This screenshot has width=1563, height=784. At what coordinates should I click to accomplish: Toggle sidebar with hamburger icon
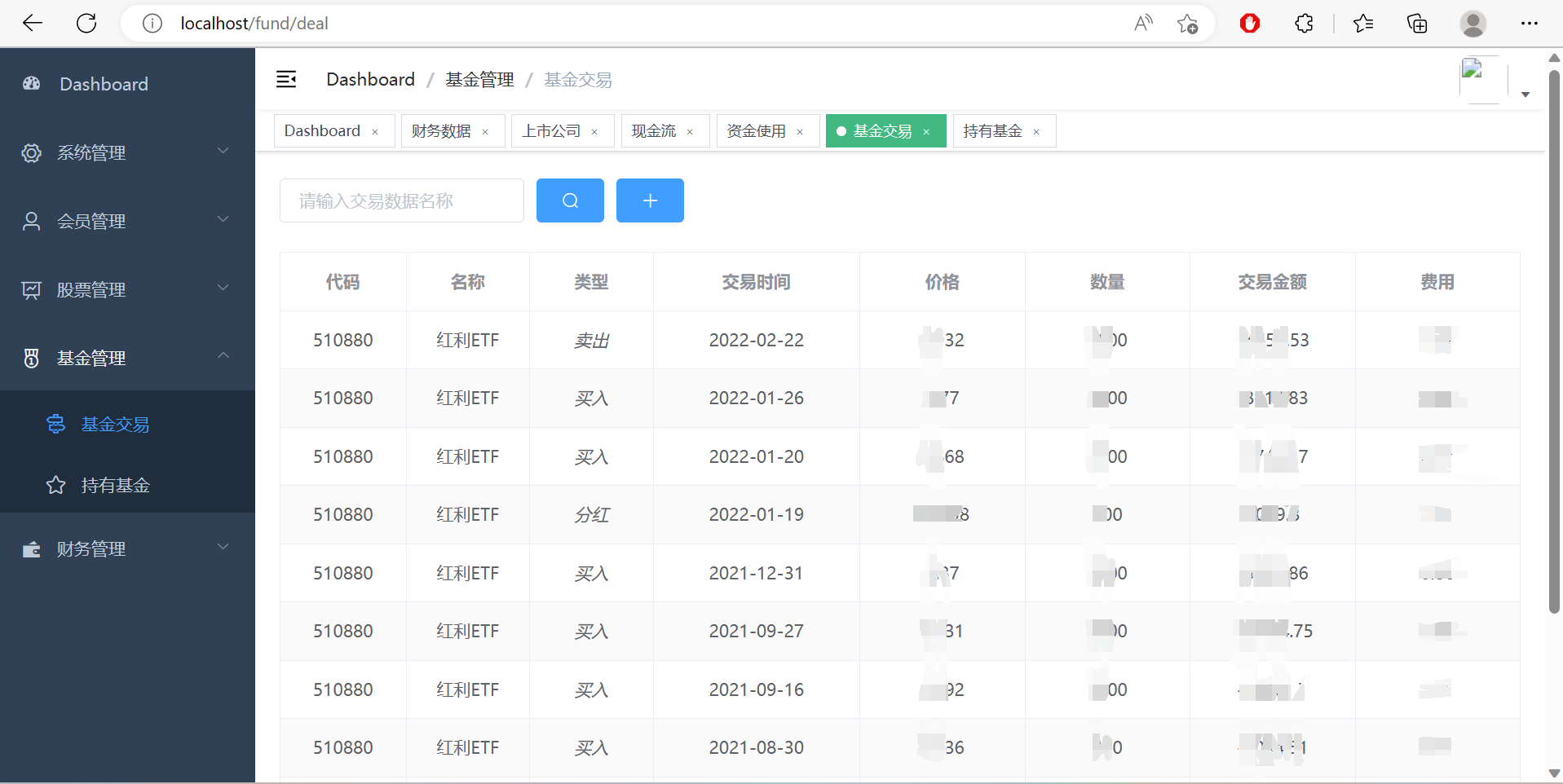[286, 79]
